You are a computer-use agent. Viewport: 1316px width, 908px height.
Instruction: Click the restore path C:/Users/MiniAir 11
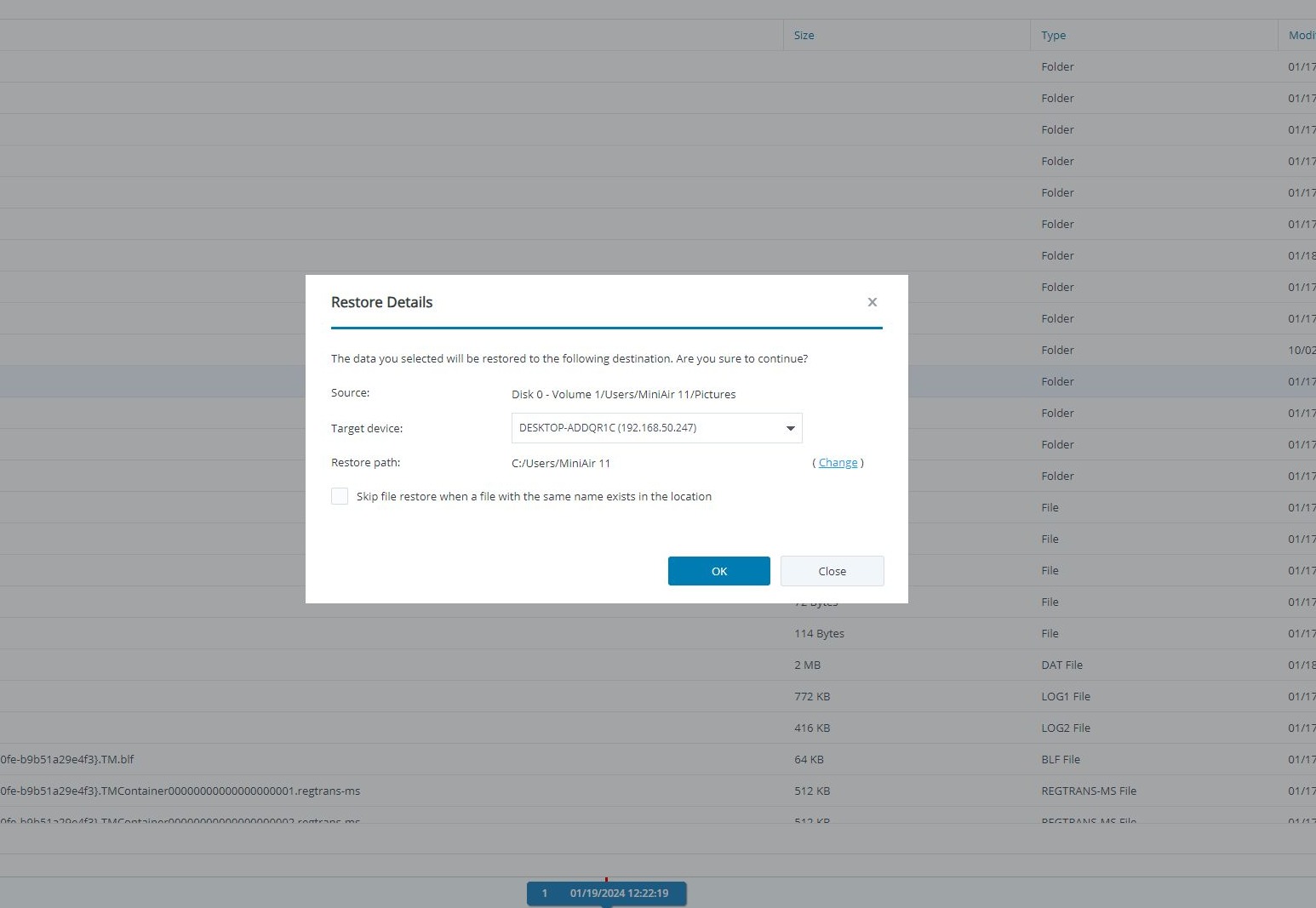click(560, 464)
